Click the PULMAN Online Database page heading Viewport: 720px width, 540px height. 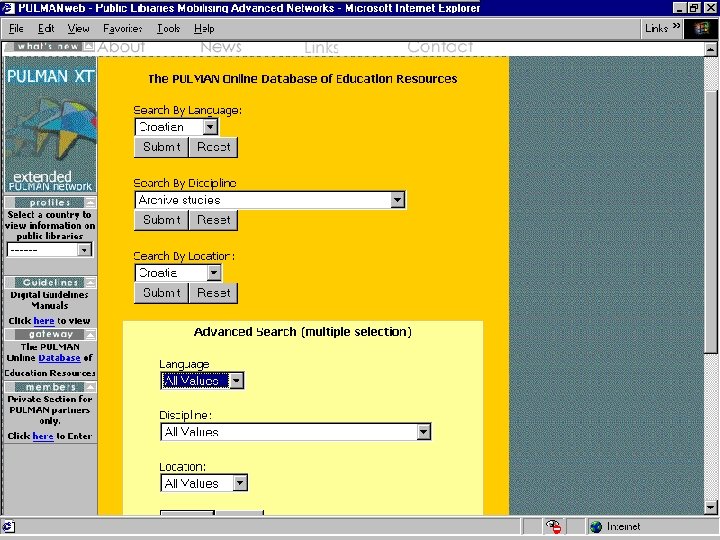[303, 79]
